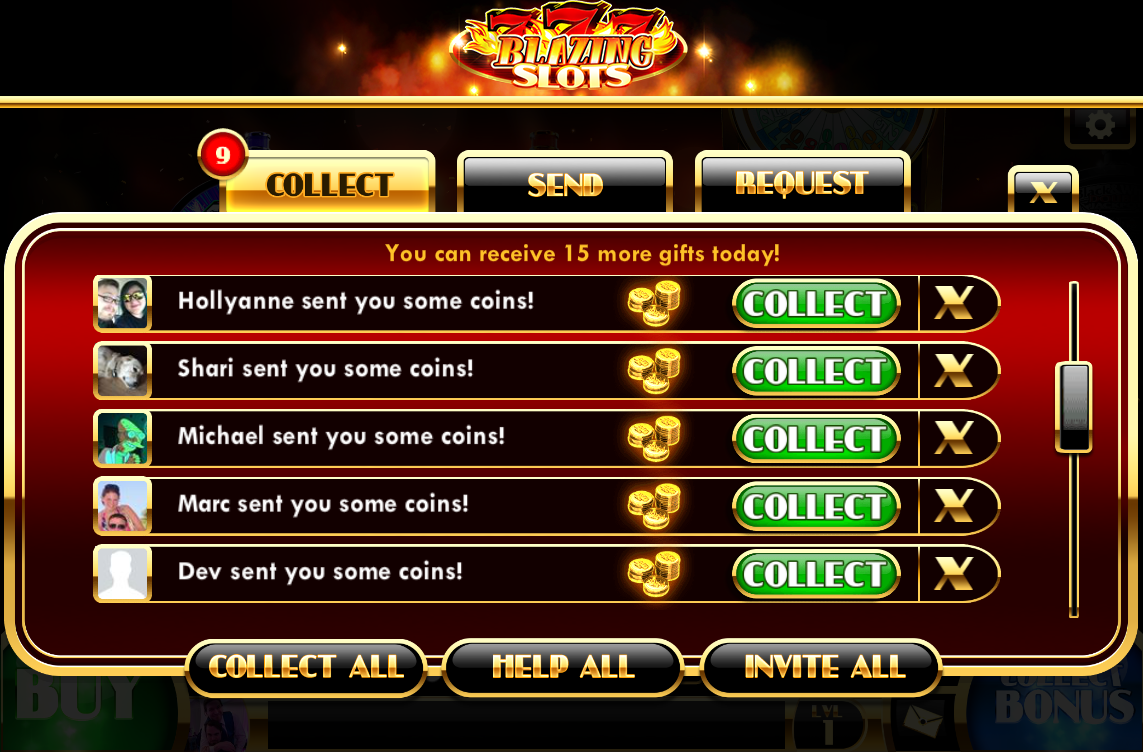Viewport: 1143px width, 752px height.
Task: Collect coins sent by Dev
Action: [x=816, y=573]
